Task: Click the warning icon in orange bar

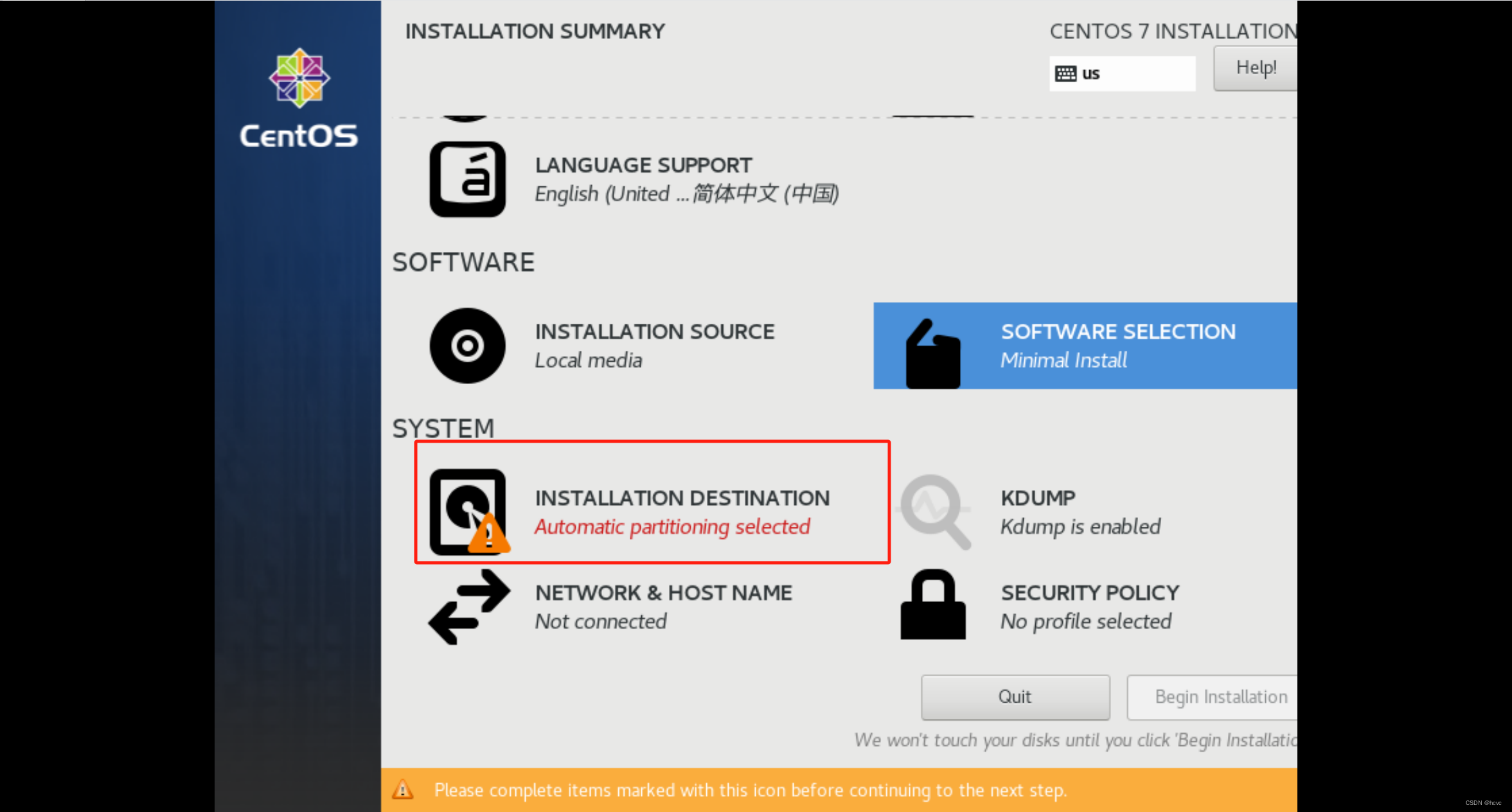Action: [403, 789]
